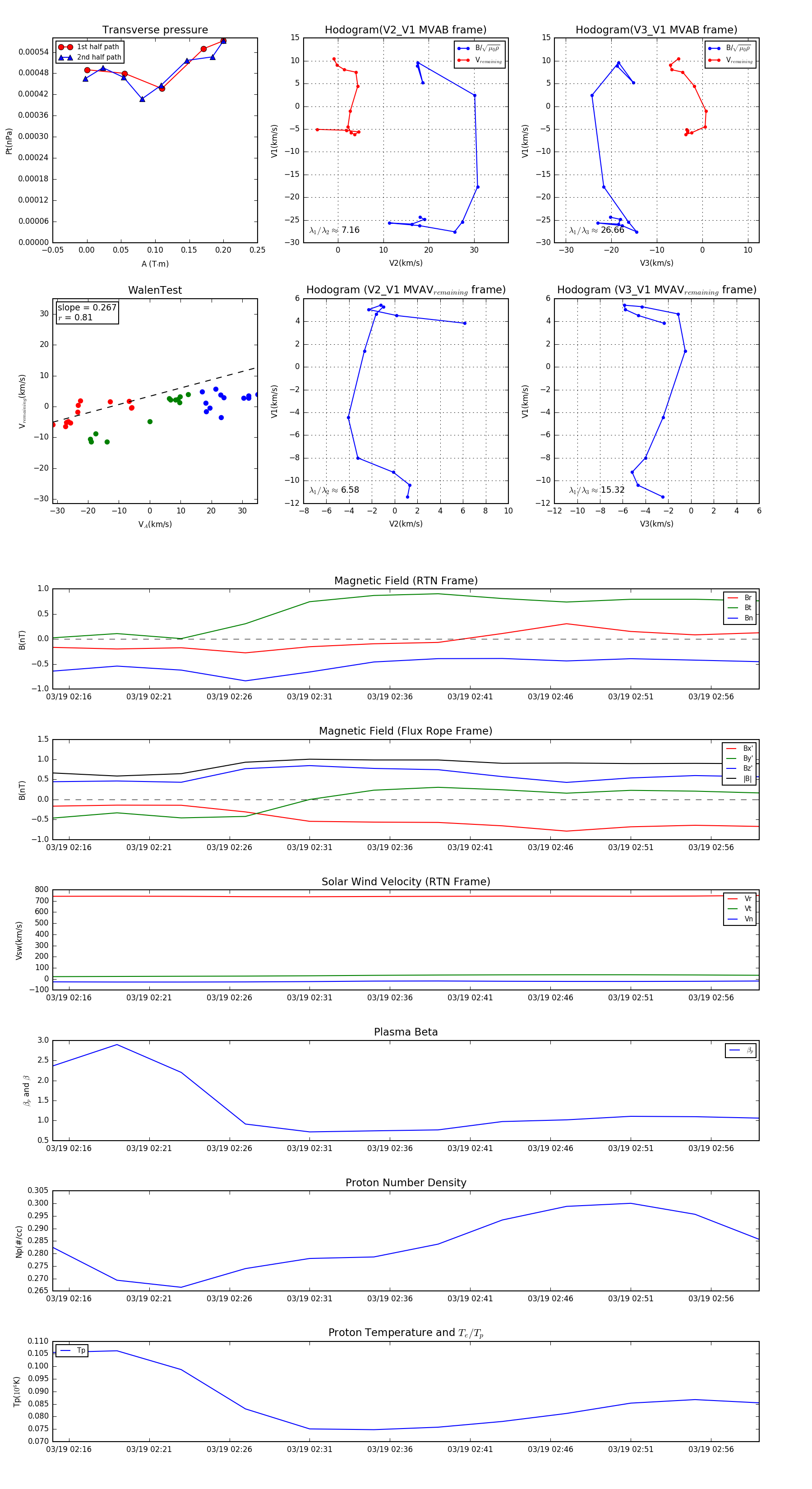Click the 'Hodogram(V2_V1 MVAB frame)' title
The height and width of the screenshot is (1489, 812).
point(406,30)
